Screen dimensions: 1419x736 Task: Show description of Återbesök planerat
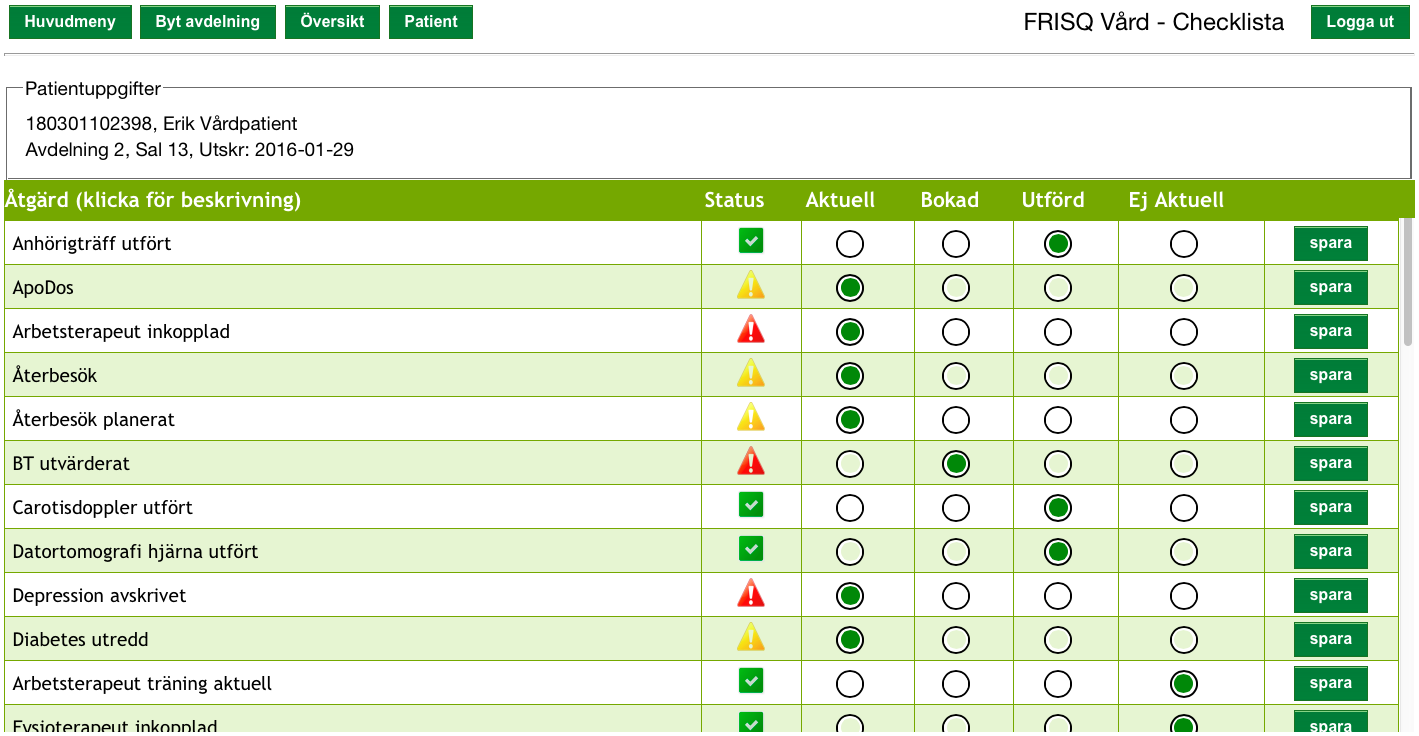[94, 419]
